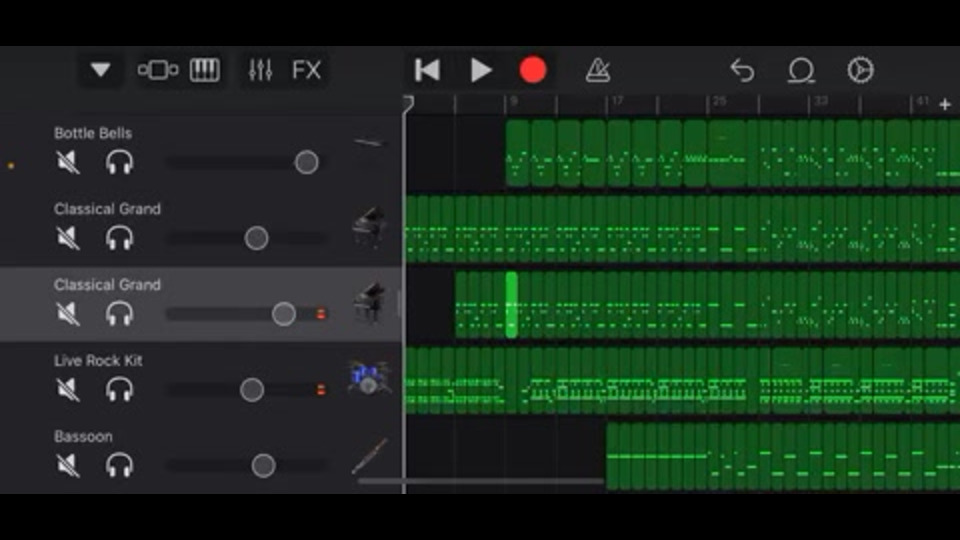Solo the first Classical Grand track
960x540 pixels.
[x=119, y=238]
